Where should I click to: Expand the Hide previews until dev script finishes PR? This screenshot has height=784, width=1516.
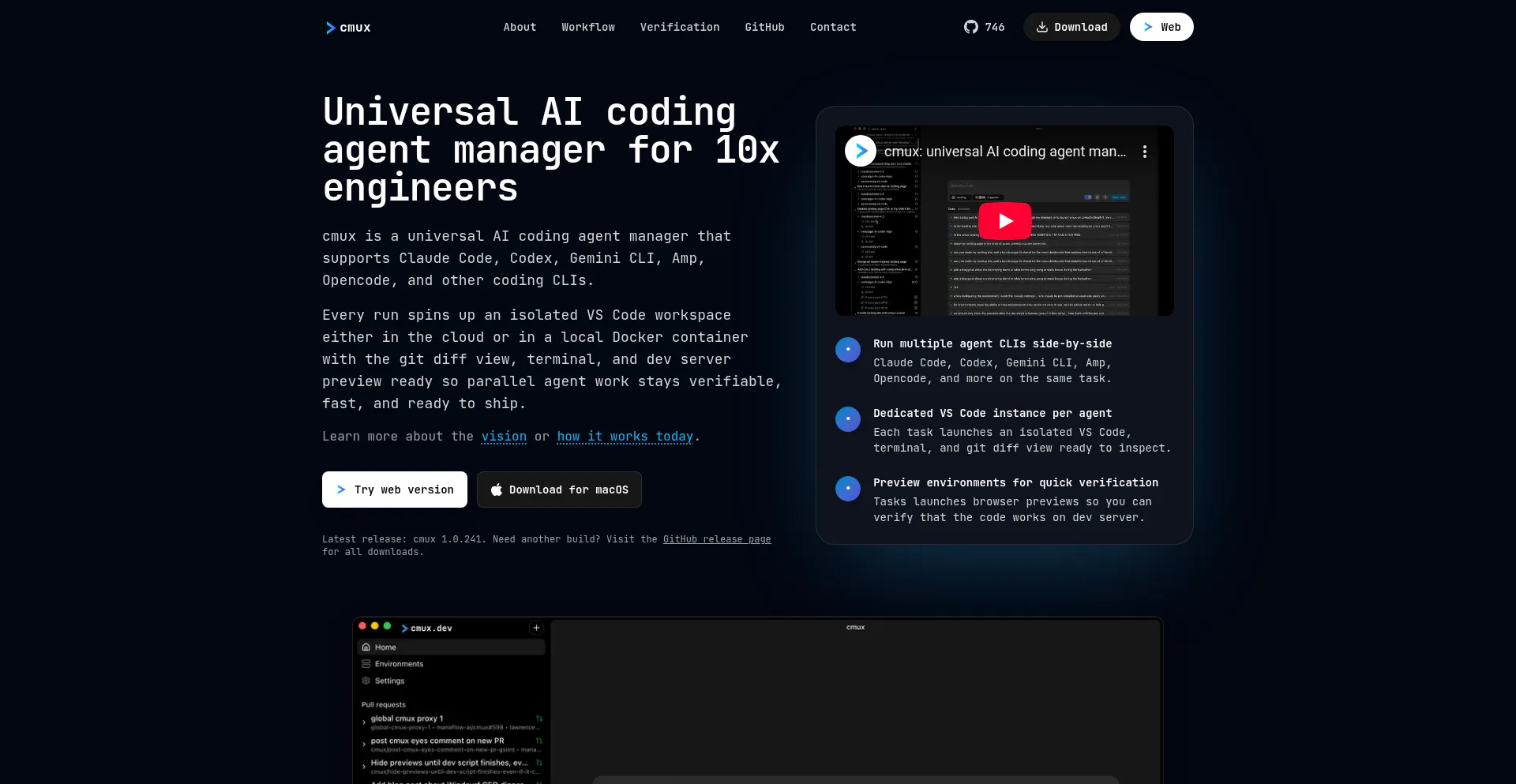(x=365, y=767)
